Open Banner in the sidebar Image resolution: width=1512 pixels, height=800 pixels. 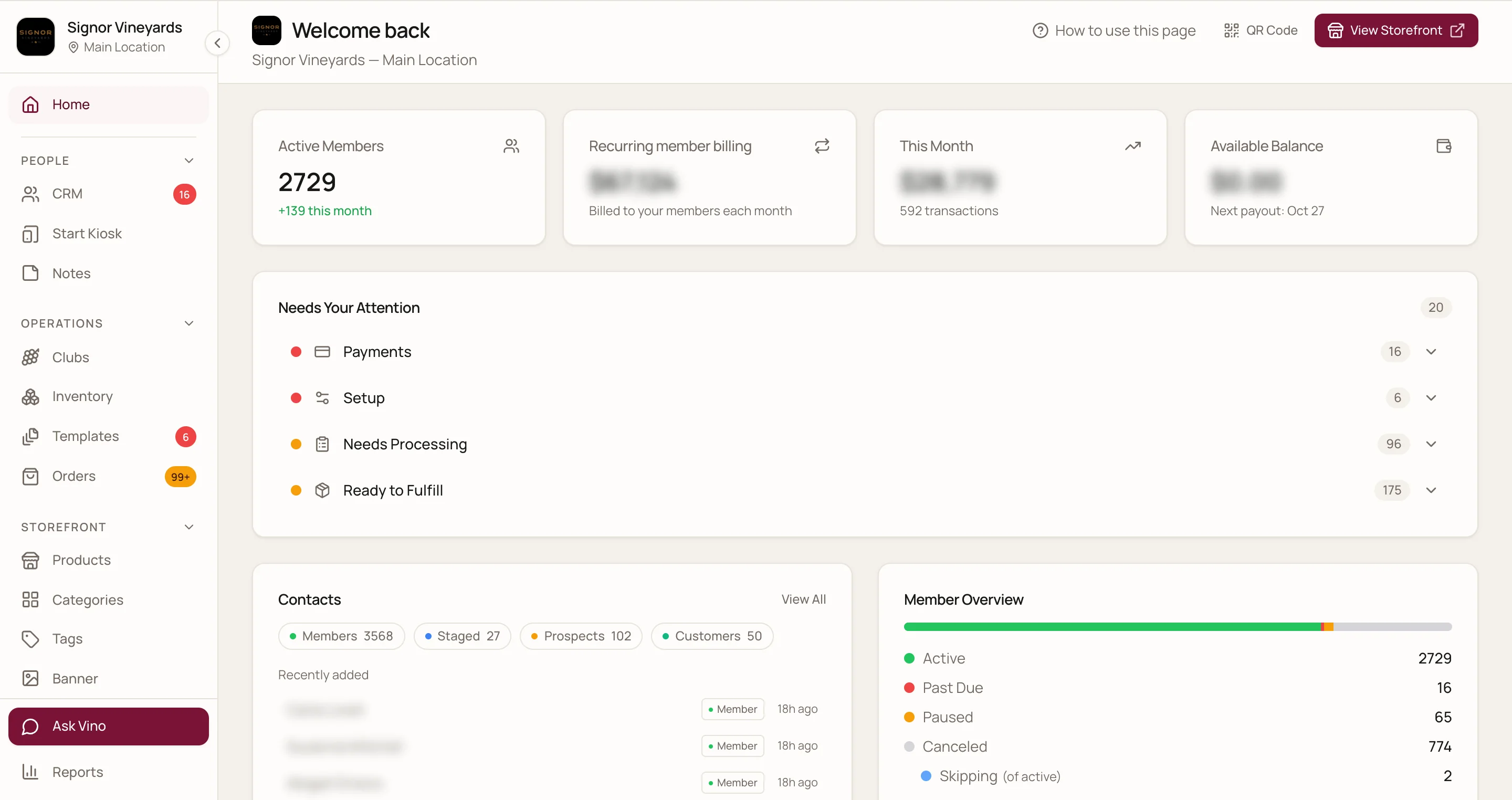[109, 679]
